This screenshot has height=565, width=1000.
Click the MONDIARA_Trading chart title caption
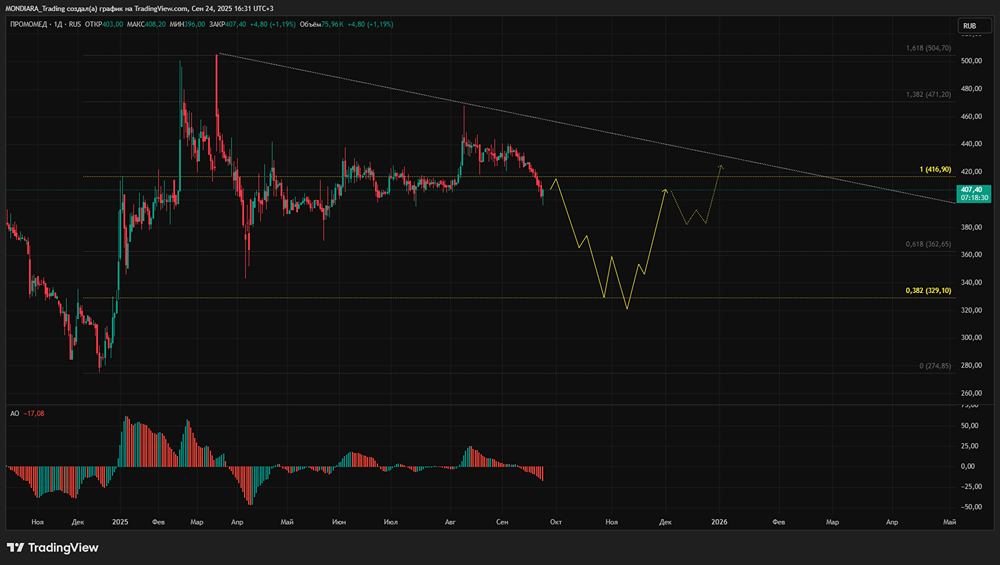(139, 8)
